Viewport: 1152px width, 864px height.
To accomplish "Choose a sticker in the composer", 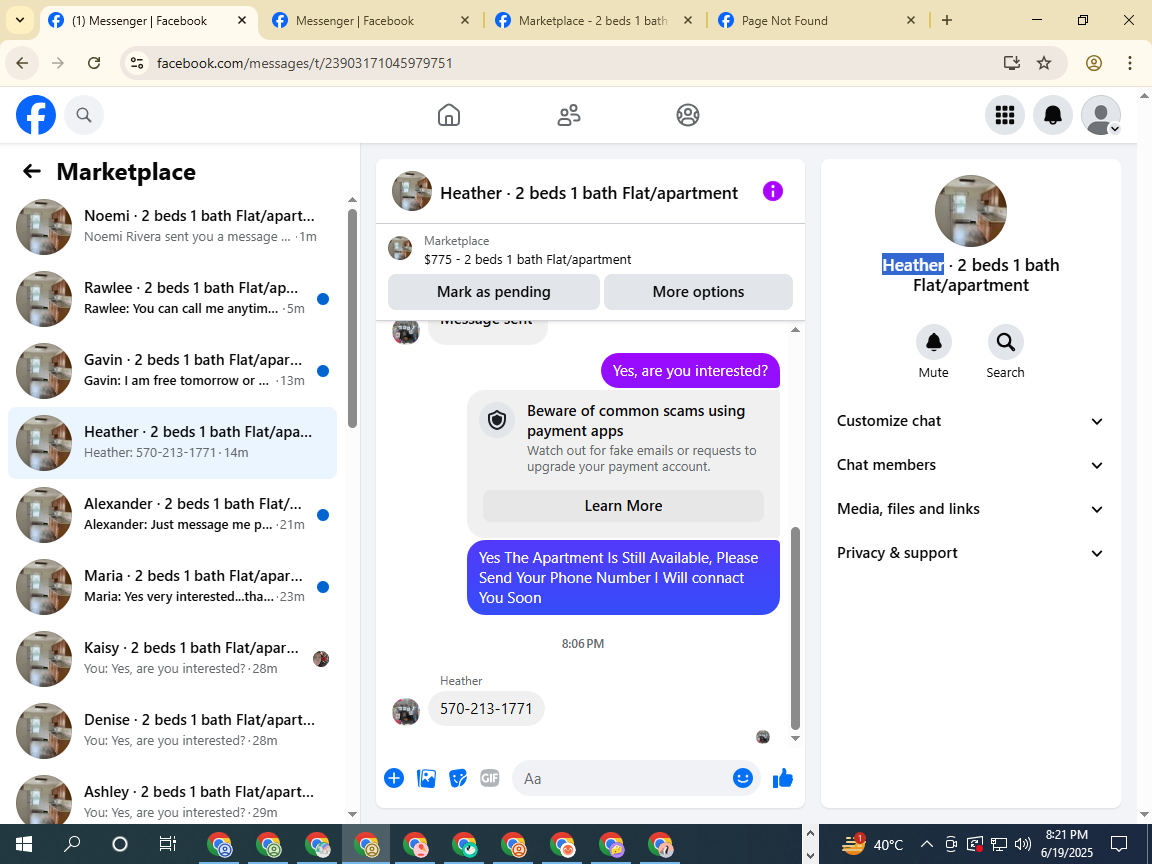I will (x=458, y=778).
